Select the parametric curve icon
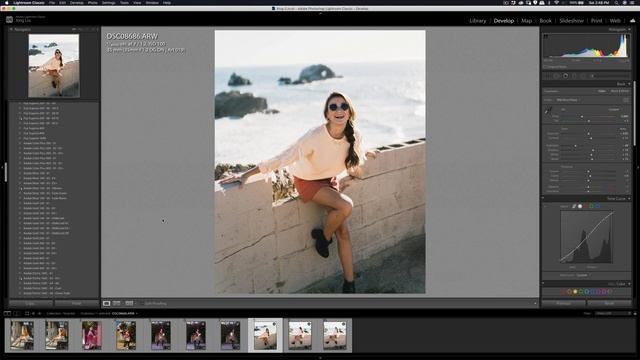Image resolution: width=640 pixels, height=360 pixels. pos(574,206)
